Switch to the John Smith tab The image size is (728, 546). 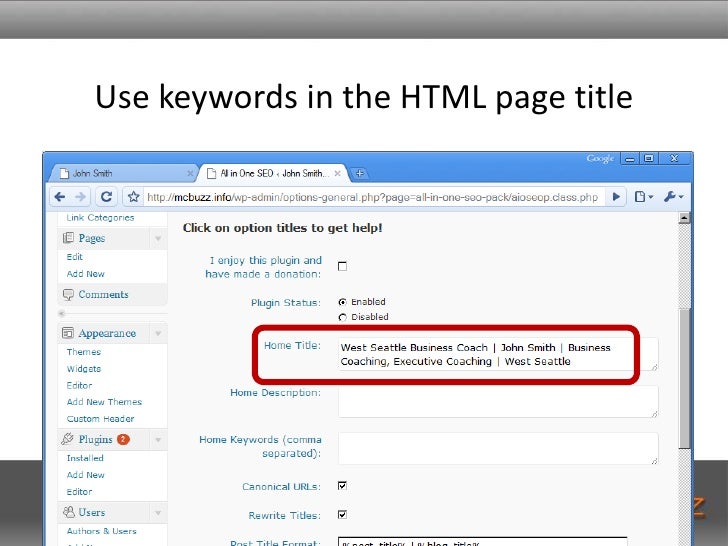click(124, 173)
